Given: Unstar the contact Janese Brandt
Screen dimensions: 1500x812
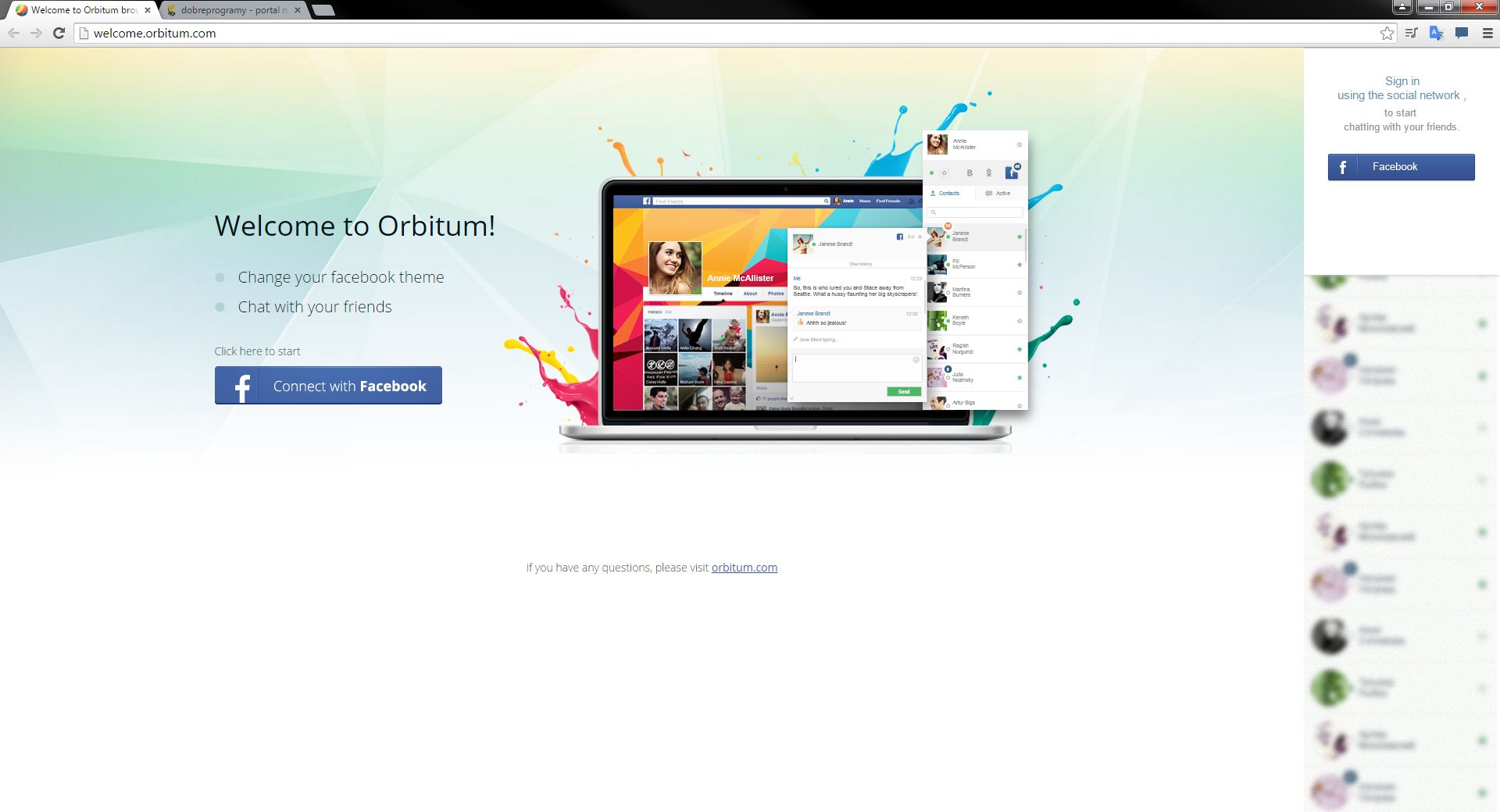Looking at the screenshot, I should tap(1019, 237).
